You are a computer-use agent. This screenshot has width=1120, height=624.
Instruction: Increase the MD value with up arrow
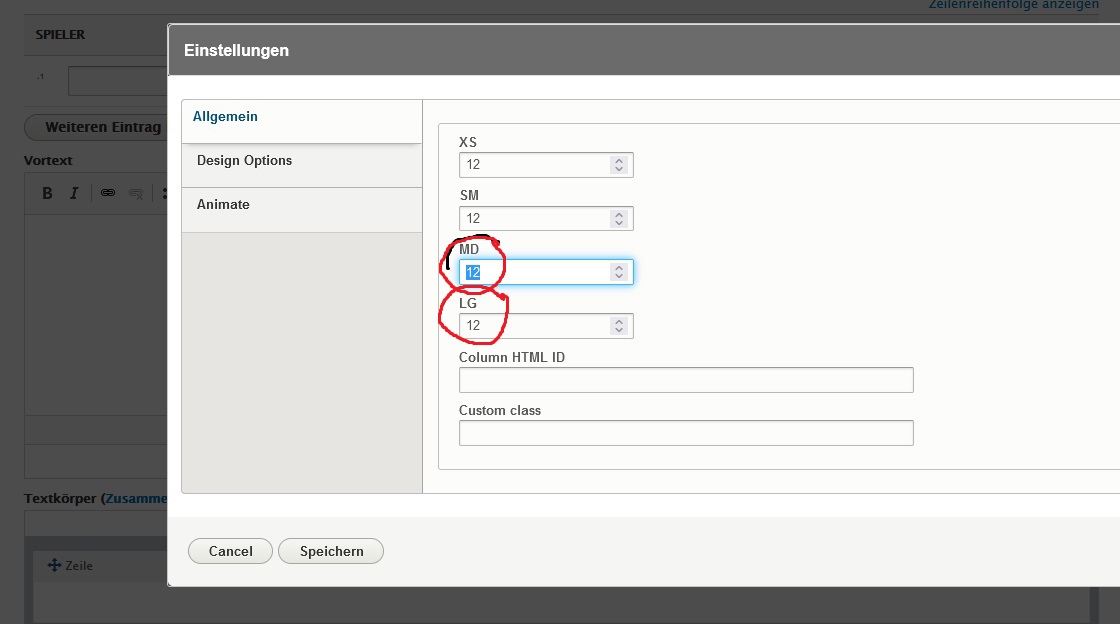click(619, 268)
